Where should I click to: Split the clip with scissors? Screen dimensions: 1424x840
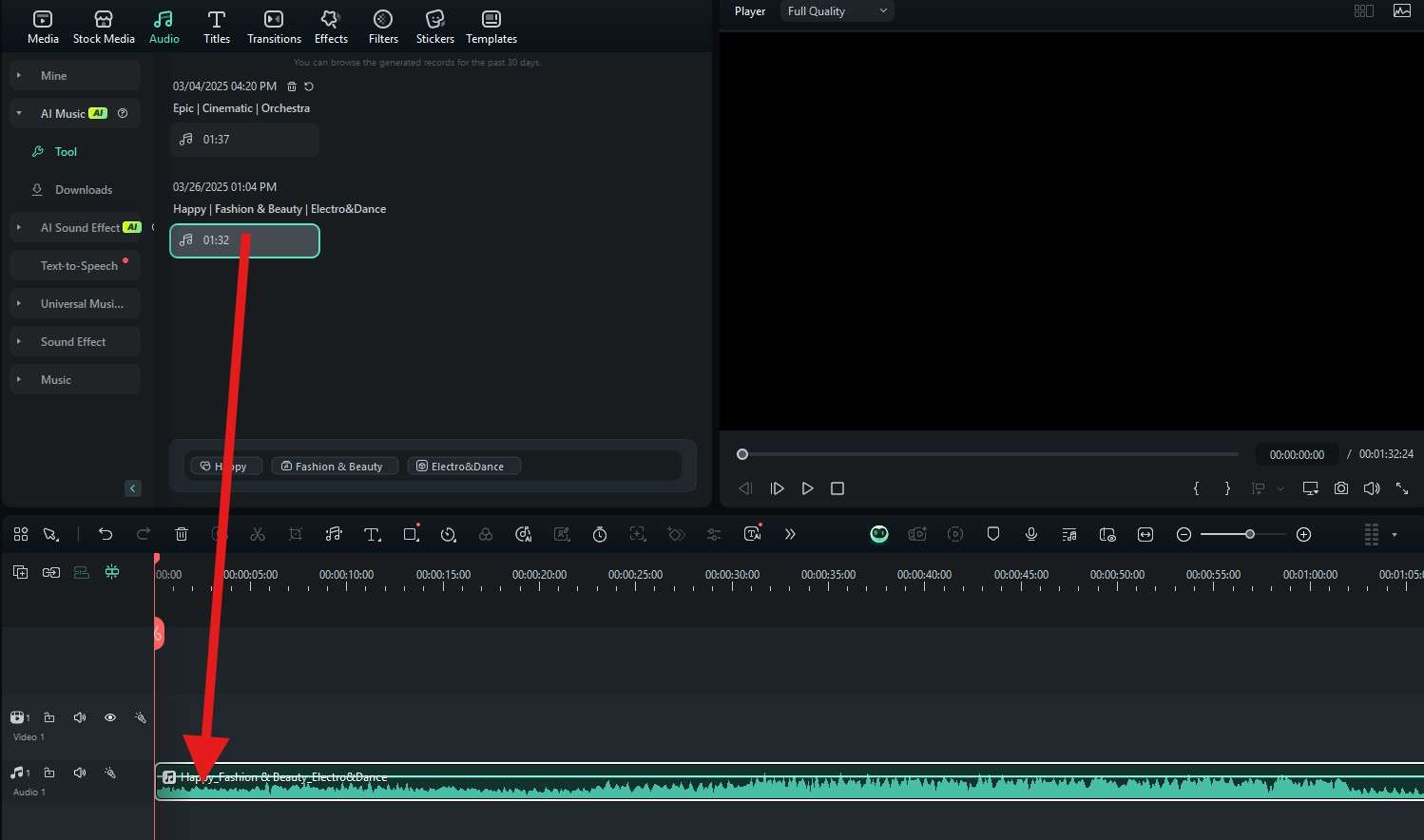click(258, 535)
